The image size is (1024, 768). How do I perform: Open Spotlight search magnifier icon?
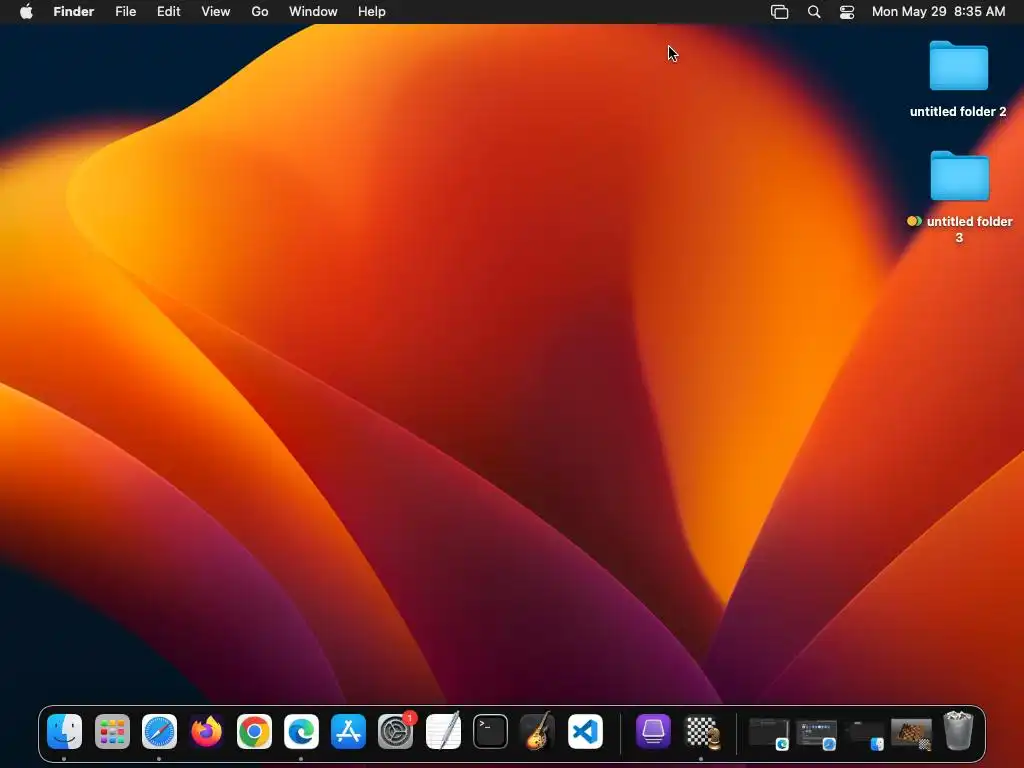tap(814, 12)
